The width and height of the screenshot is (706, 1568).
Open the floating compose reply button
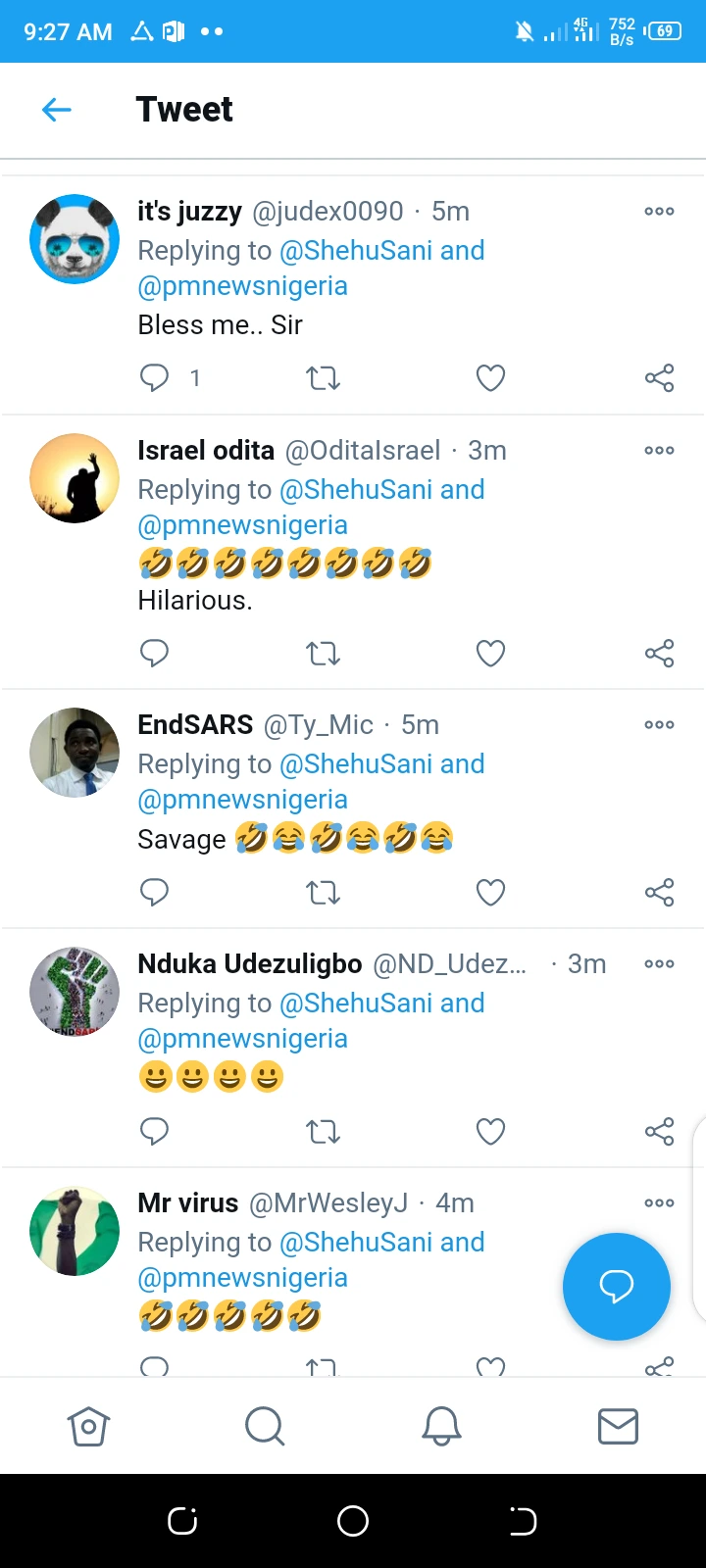[x=616, y=1286]
